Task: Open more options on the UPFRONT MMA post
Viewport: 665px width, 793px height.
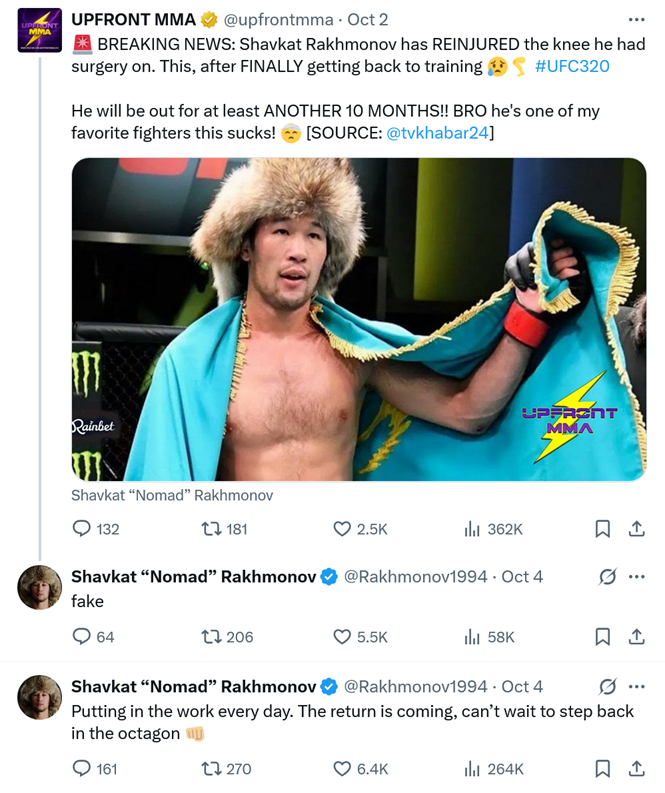Action: coord(636,19)
